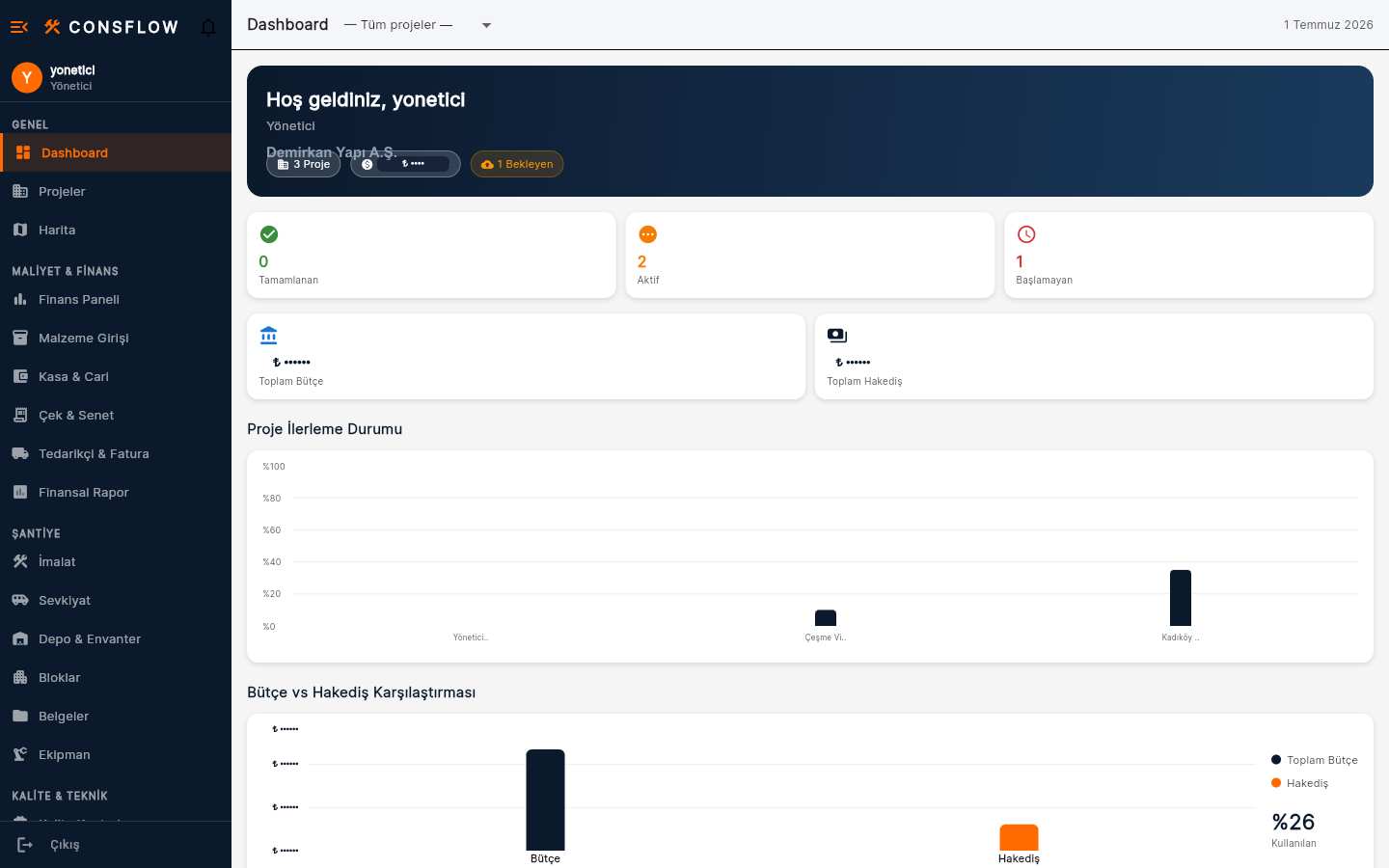The image size is (1389, 868).
Task: Click the Sevkiyat van icon
Action: click(x=20, y=600)
